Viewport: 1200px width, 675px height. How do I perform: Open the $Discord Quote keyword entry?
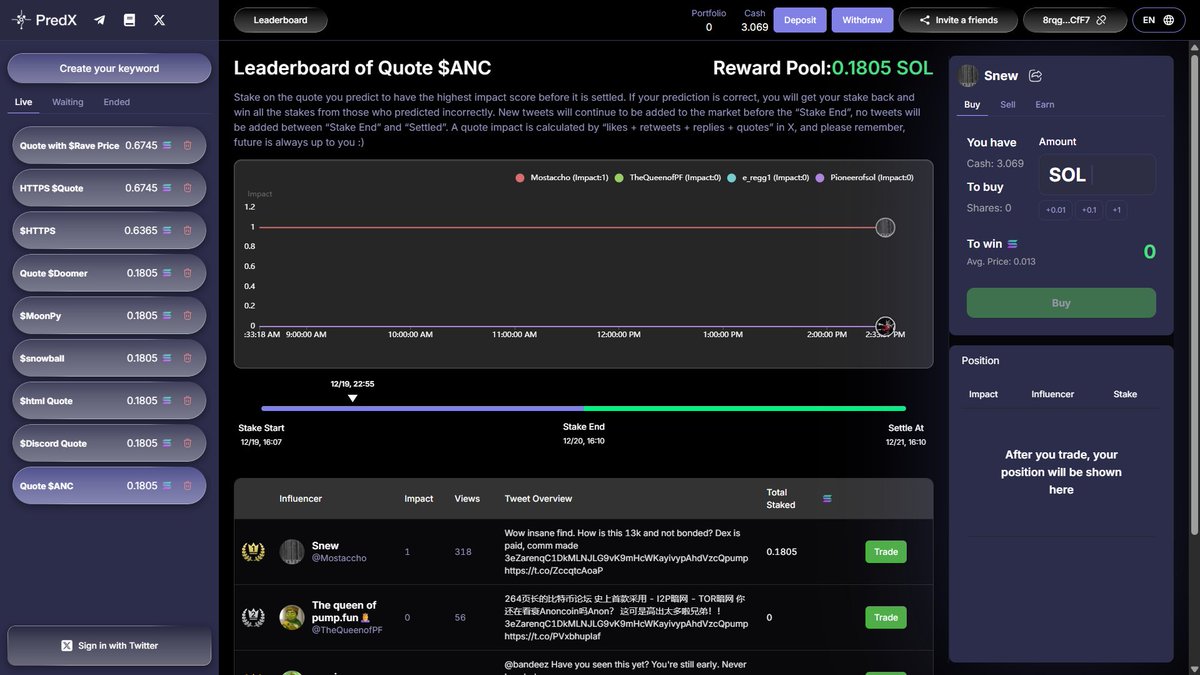pyautogui.click(x=109, y=443)
